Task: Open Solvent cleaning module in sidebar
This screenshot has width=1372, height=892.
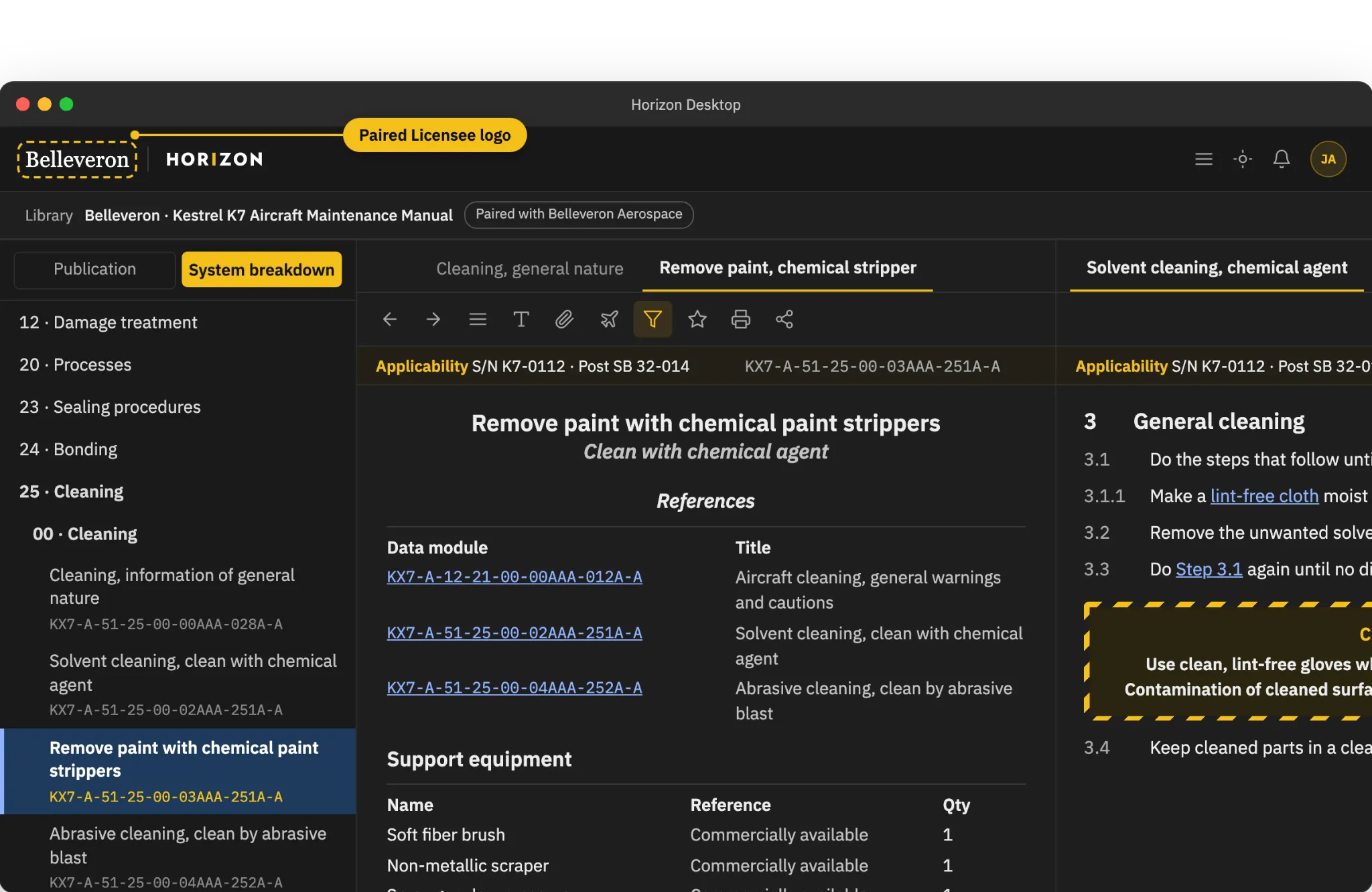Action: [178, 684]
